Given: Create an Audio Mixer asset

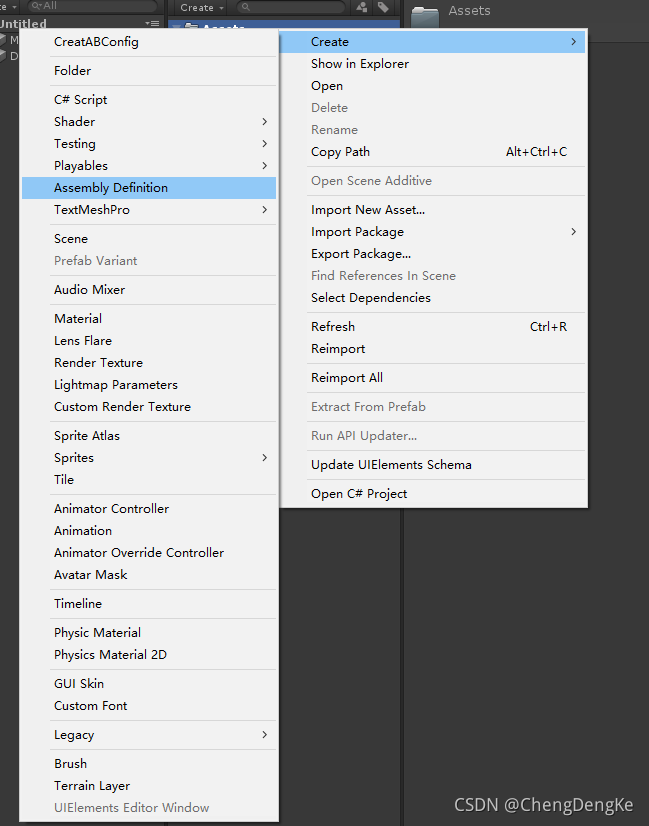Looking at the screenshot, I should click(149, 290).
